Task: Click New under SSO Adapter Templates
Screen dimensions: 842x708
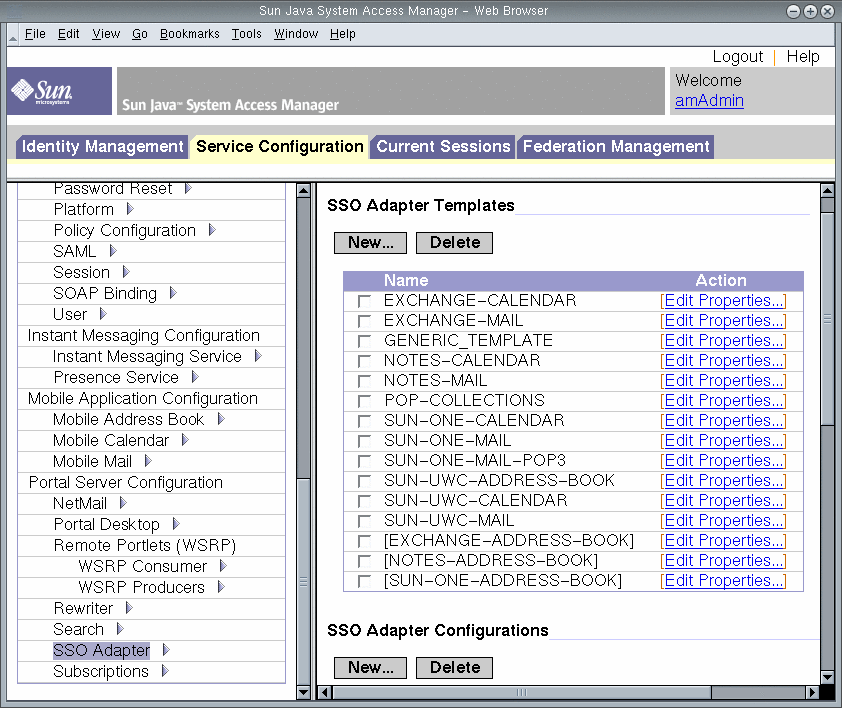Action: coord(371,243)
